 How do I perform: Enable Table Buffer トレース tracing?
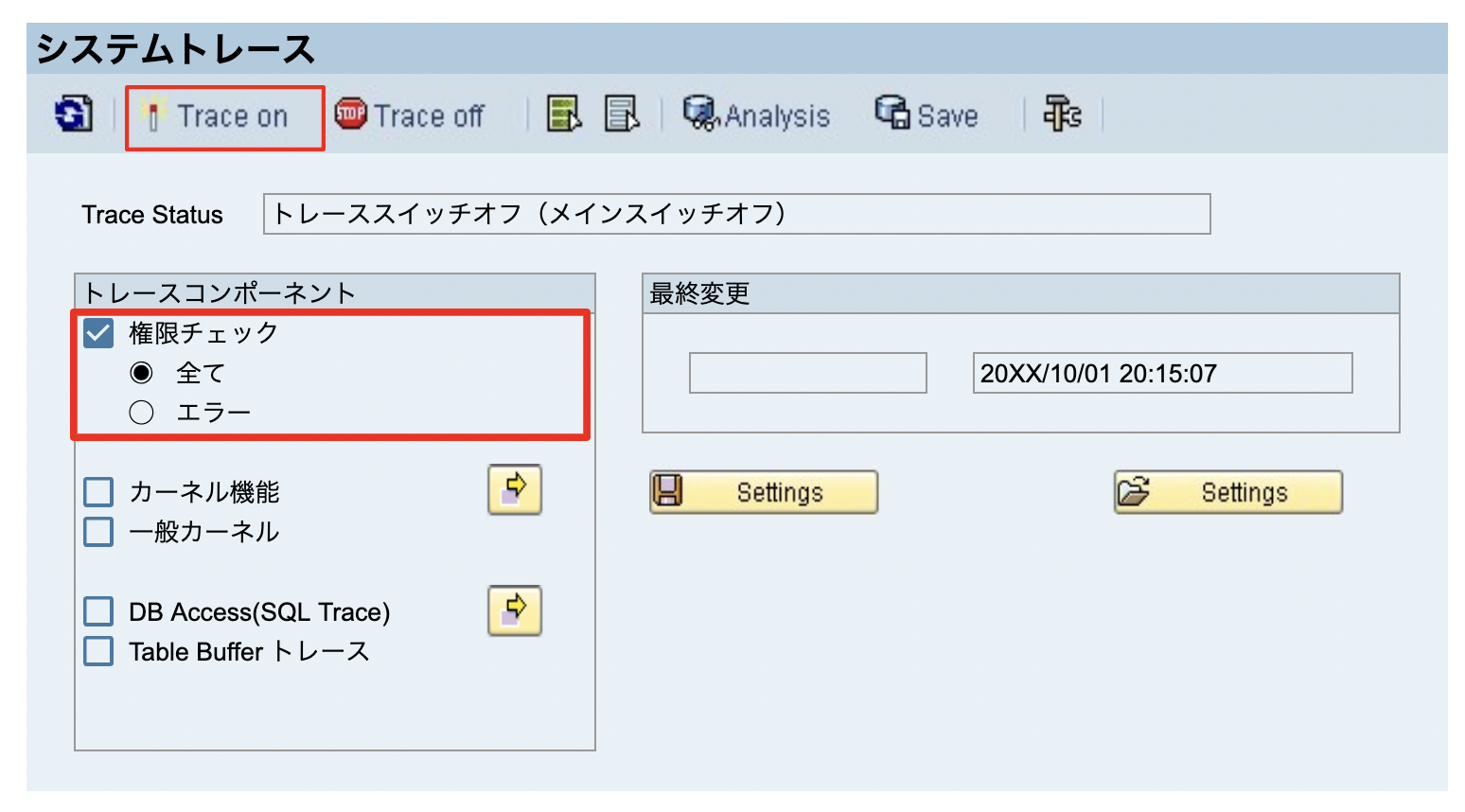(97, 651)
